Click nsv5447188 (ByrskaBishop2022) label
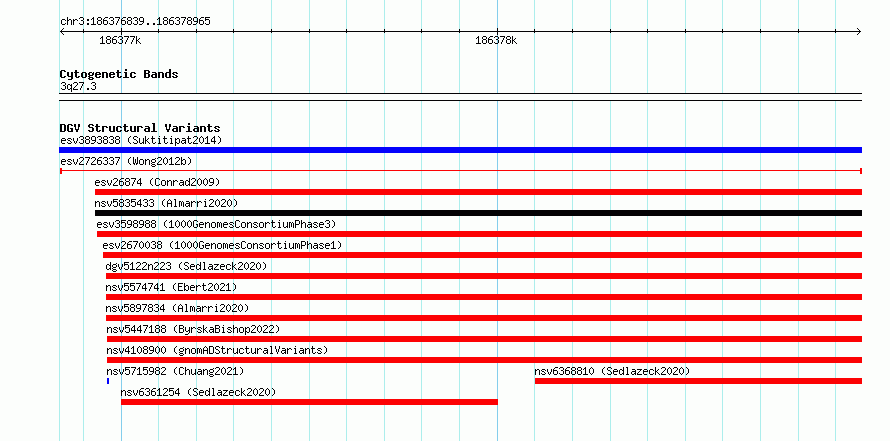Image resolution: width=890 pixels, height=441 pixels. (x=193, y=329)
